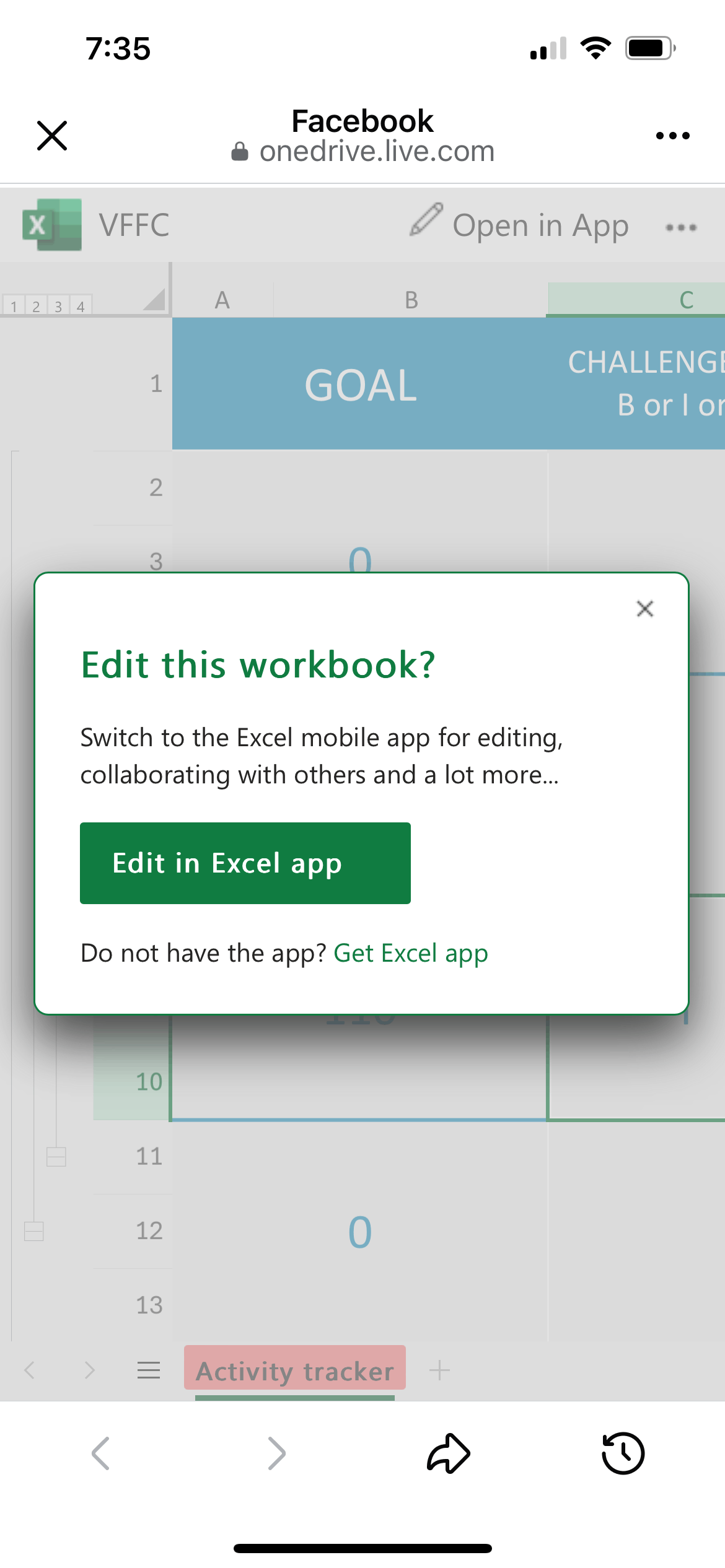Navigate back in the browser
The width and height of the screenshot is (725, 1568).
pos(100,1453)
